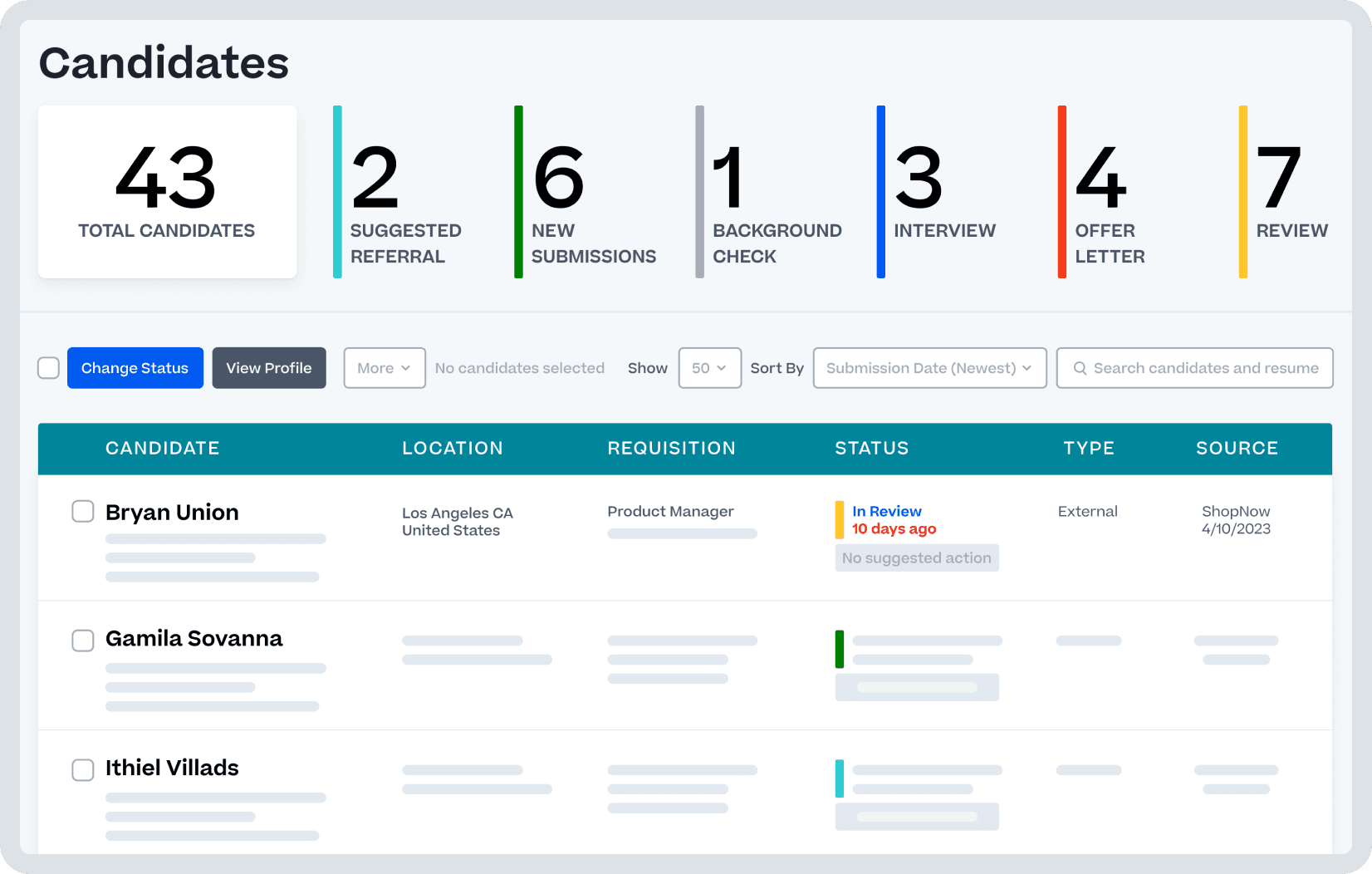Image resolution: width=1372 pixels, height=874 pixels.
Task: Click the search candidates input field
Action: click(1196, 367)
